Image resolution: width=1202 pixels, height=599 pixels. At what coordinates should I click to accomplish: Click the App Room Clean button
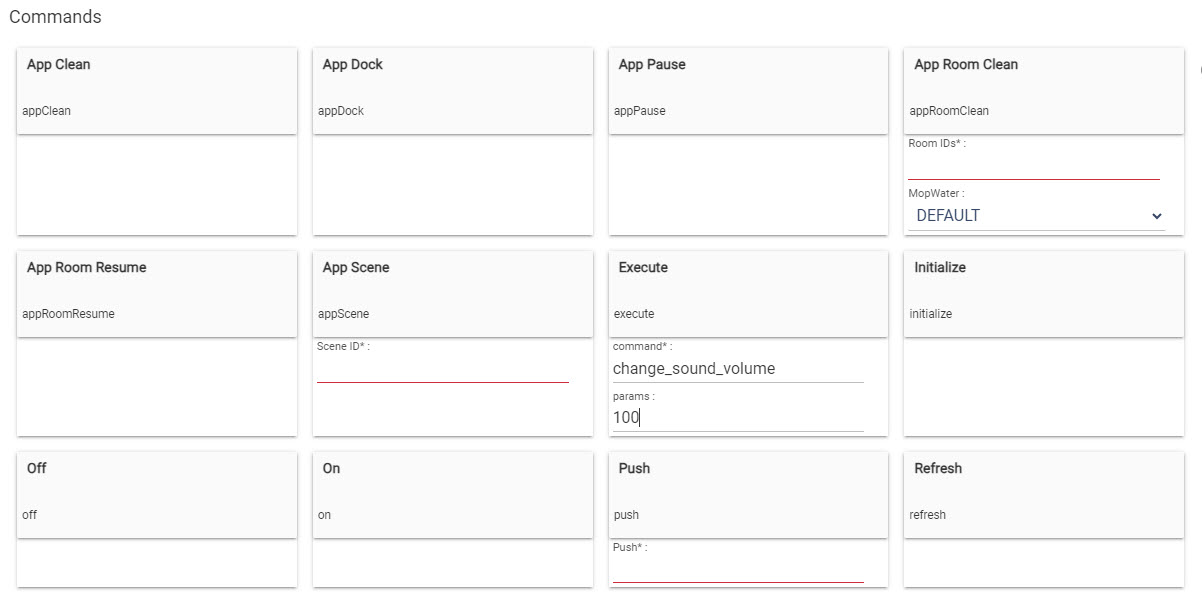pos(1044,90)
